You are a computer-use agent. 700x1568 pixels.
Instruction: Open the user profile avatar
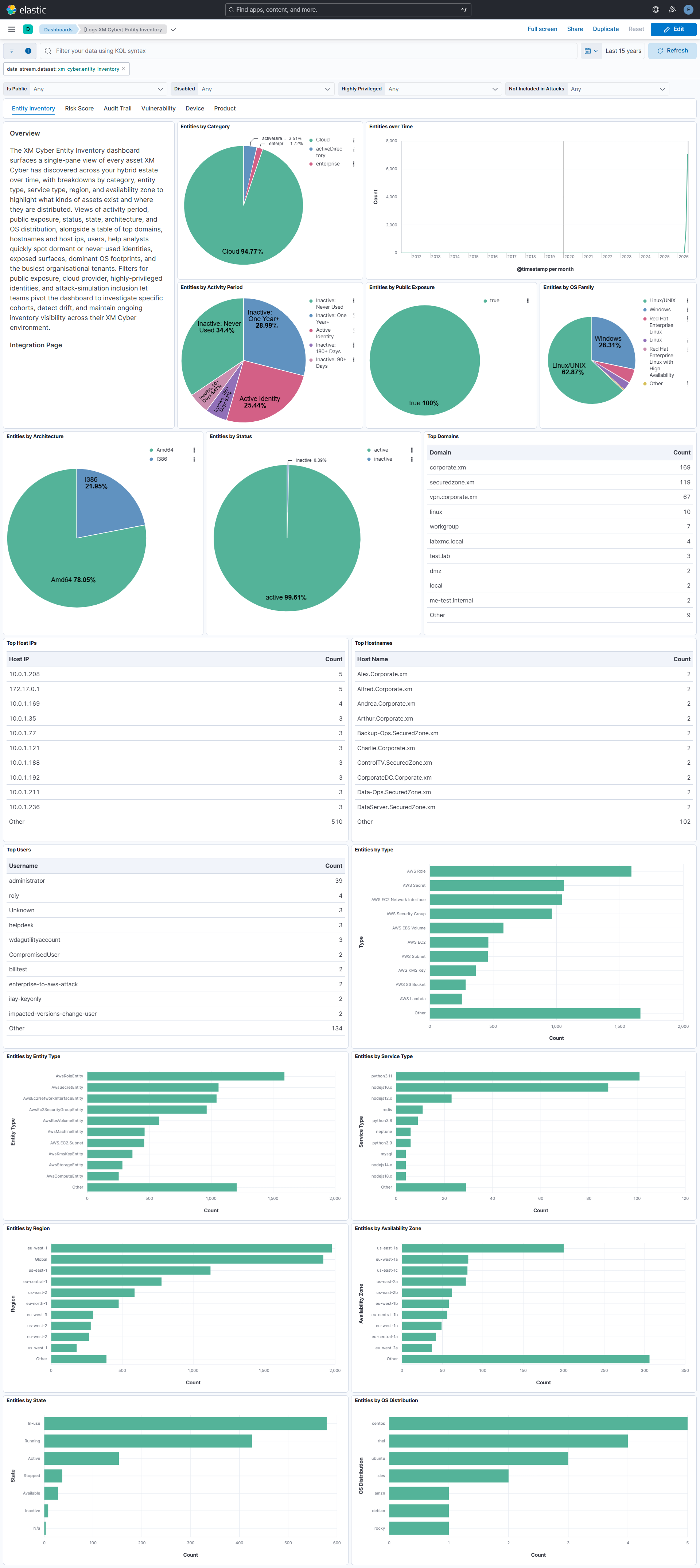tap(688, 10)
